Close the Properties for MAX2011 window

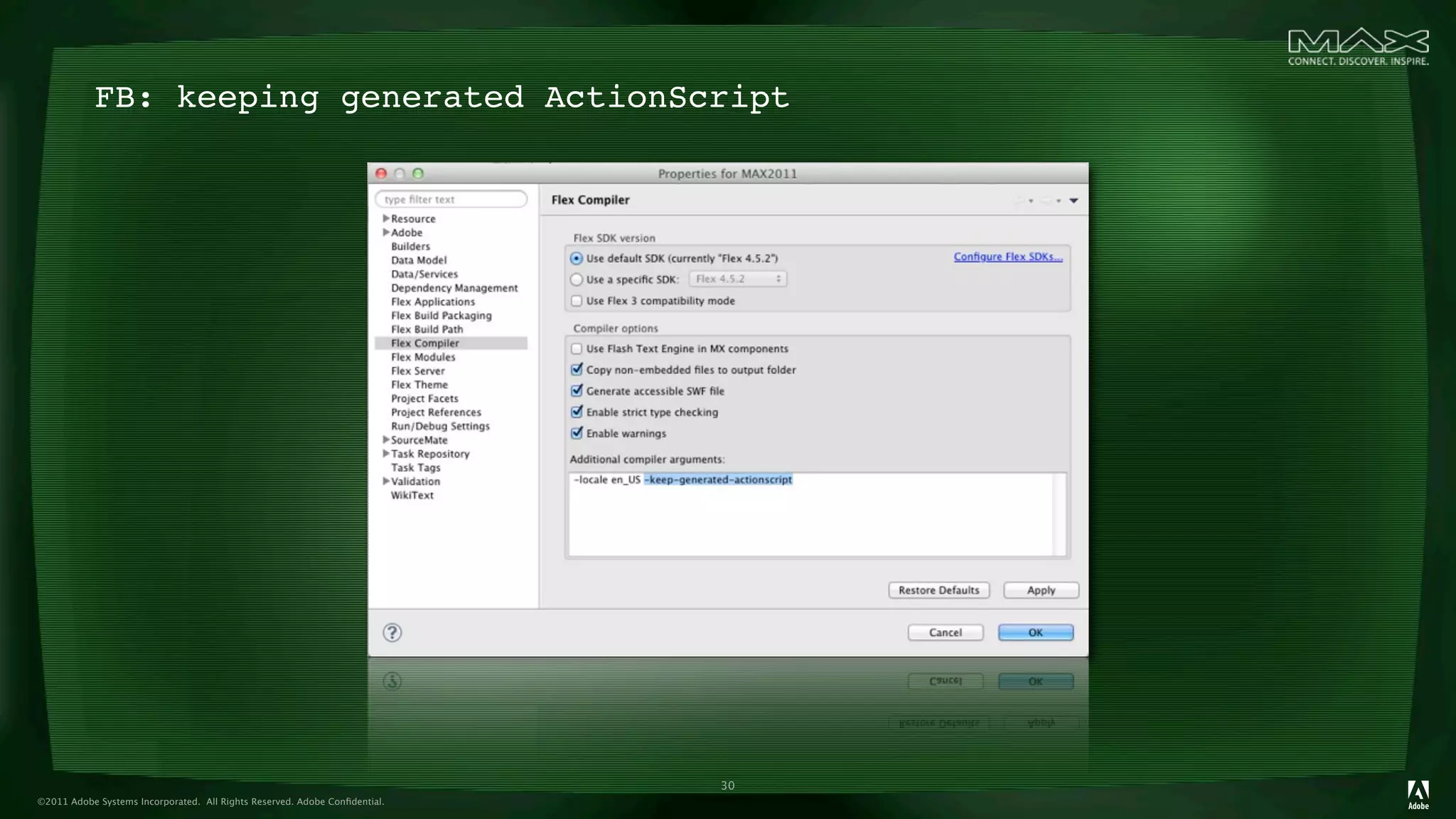point(381,173)
